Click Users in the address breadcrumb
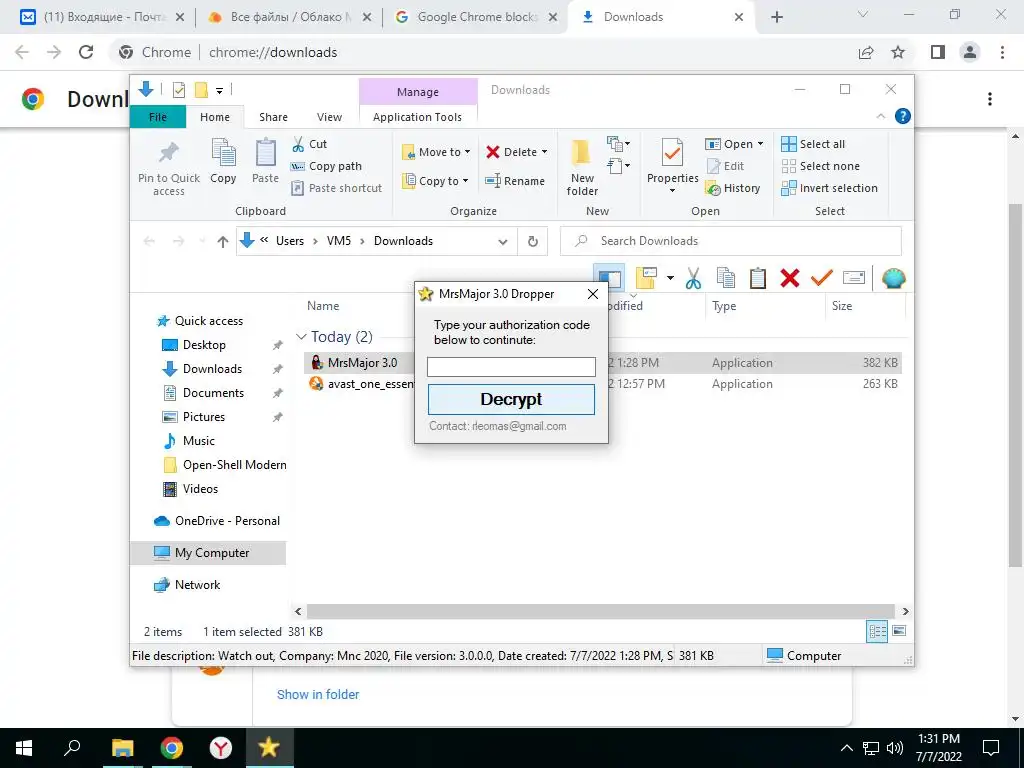 coord(290,241)
